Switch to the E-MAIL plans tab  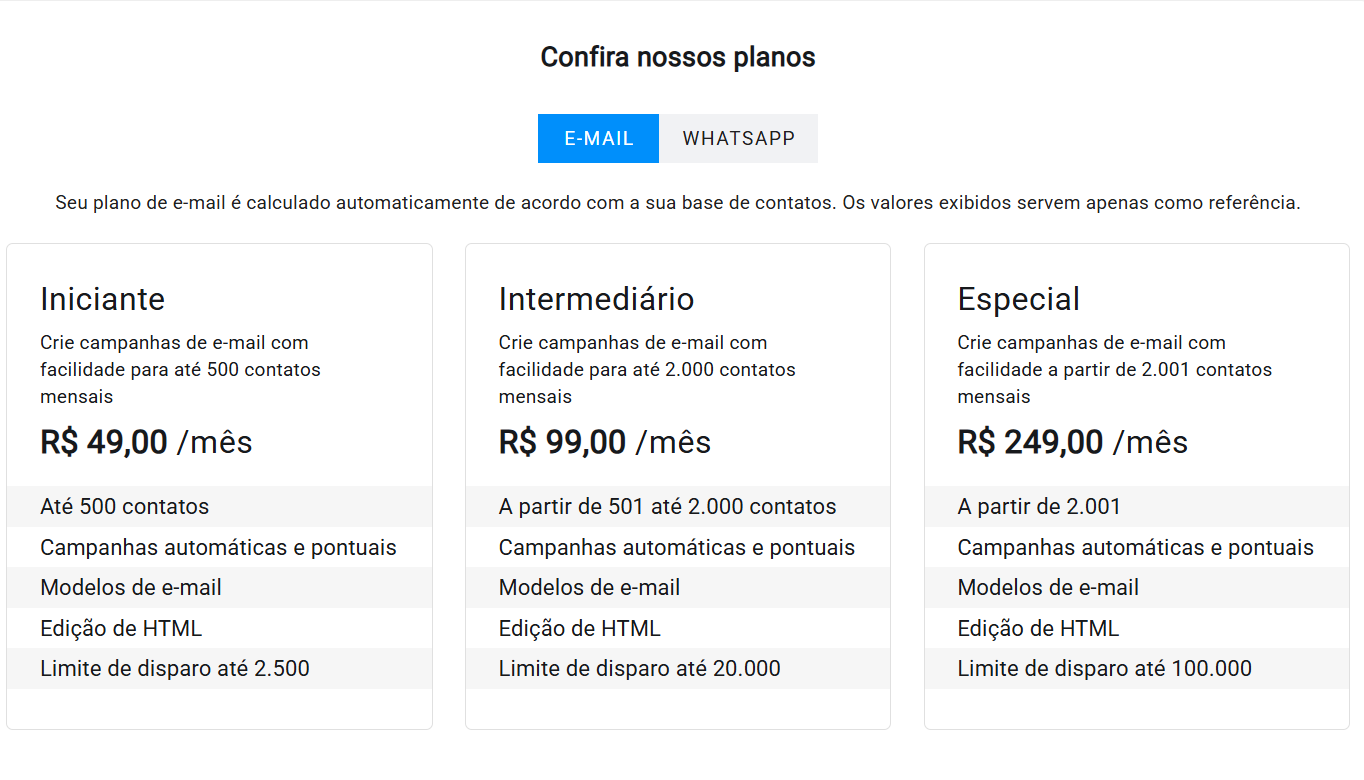(x=598, y=138)
